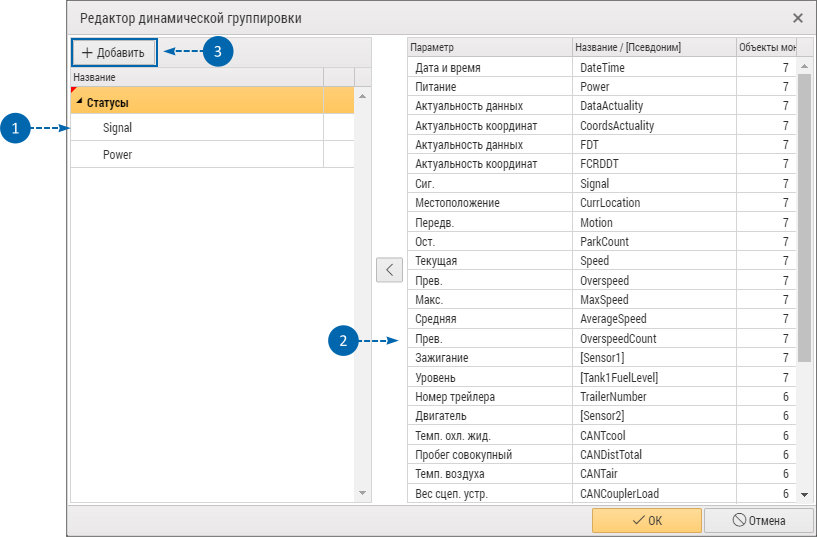817x537 pixels.
Task: Select the DataActuality cell
Action: pyautogui.click(x=654, y=106)
